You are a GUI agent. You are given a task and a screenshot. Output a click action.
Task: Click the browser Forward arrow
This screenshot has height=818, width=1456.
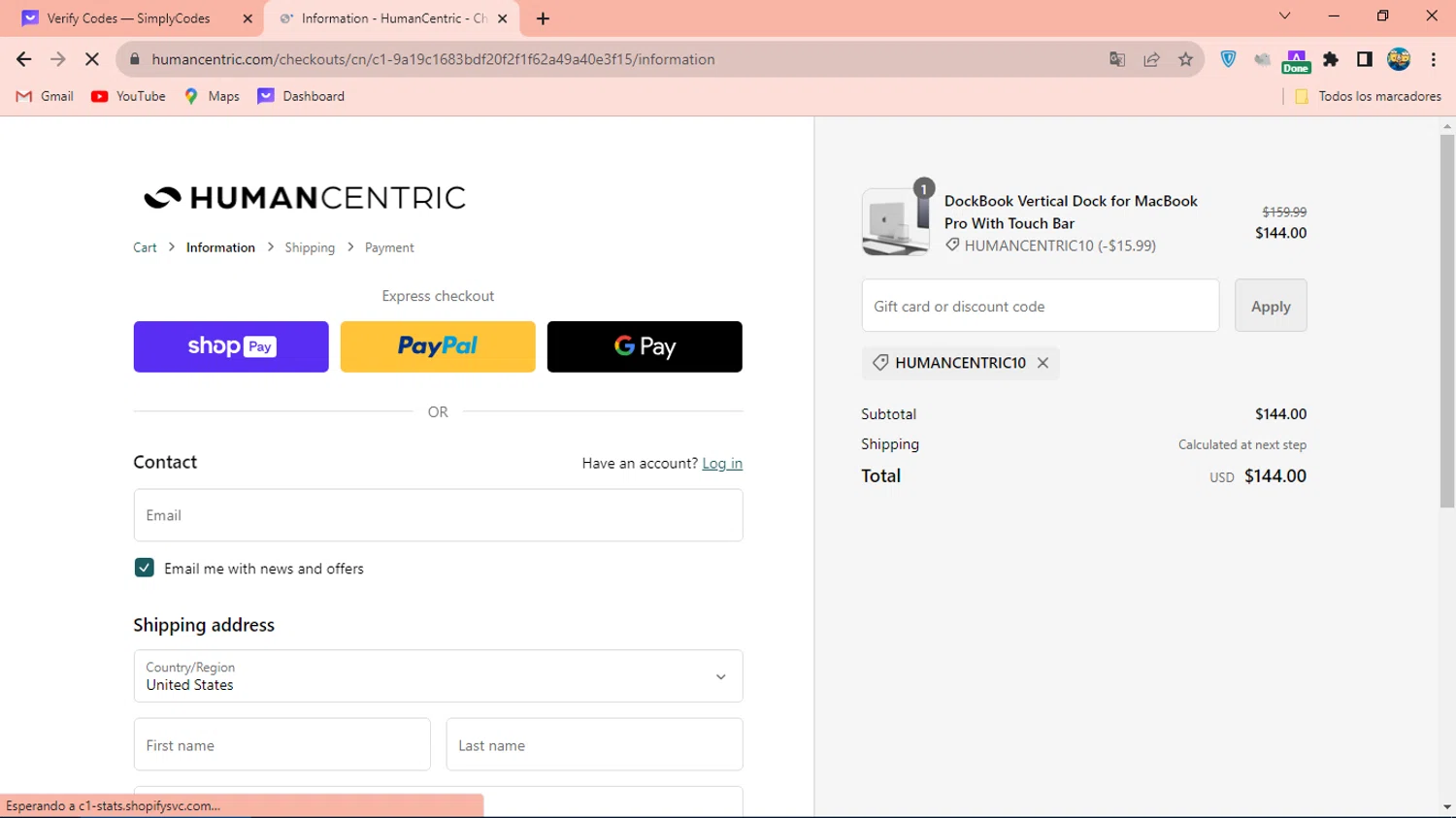pos(57,59)
